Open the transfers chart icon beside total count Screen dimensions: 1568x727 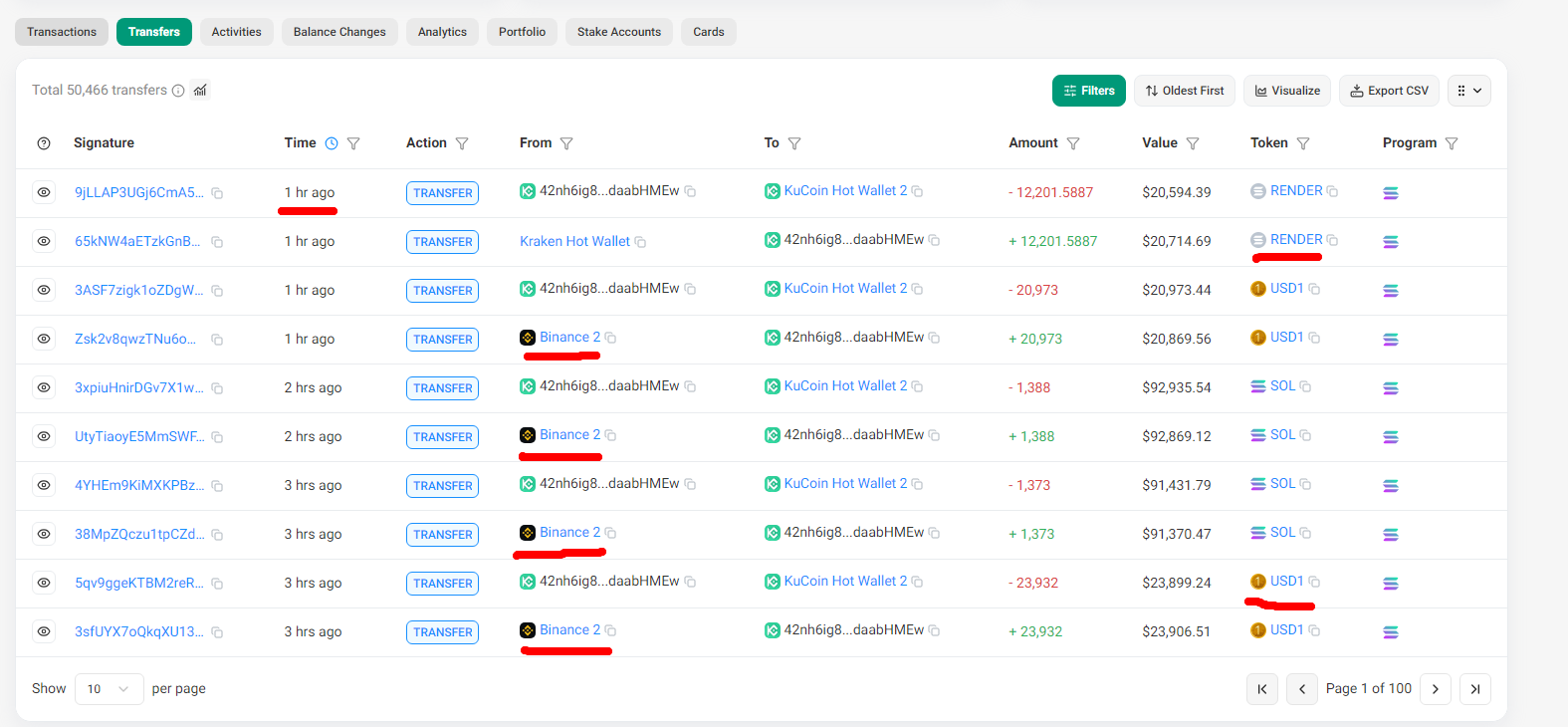(x=200, y=90)
